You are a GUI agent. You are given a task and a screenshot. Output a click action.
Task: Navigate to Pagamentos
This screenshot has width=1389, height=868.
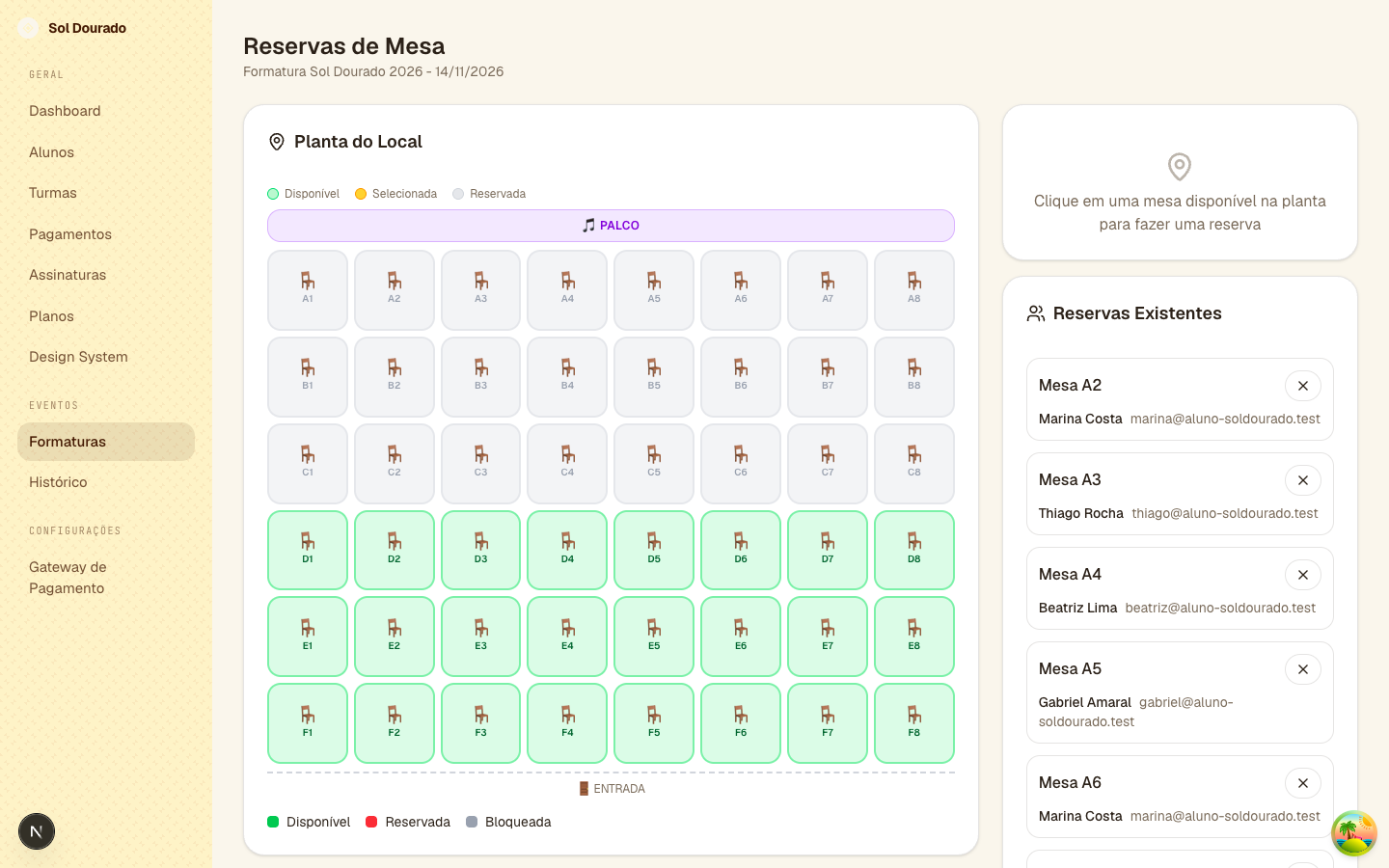106,234
